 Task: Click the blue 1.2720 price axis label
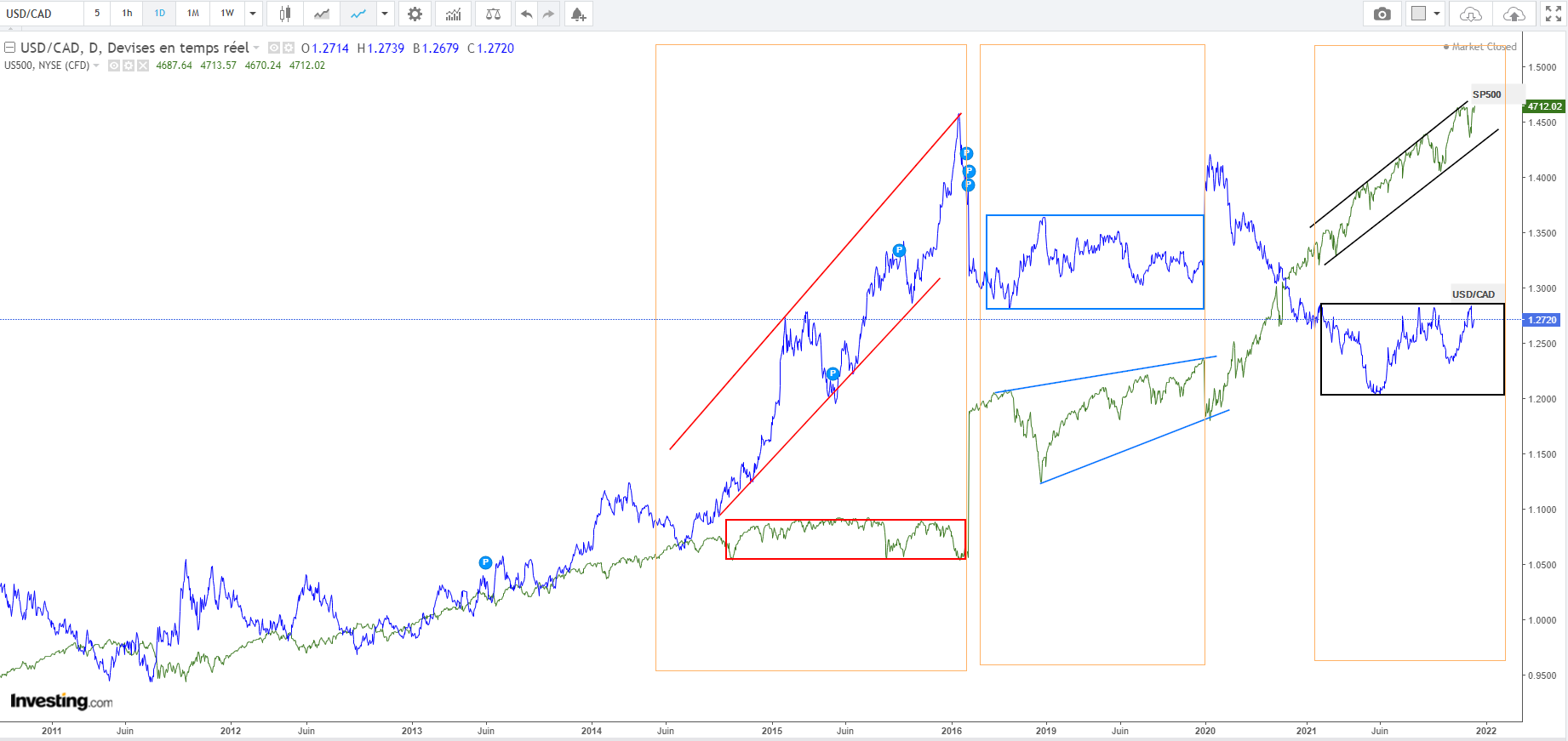coord(1542,320)
